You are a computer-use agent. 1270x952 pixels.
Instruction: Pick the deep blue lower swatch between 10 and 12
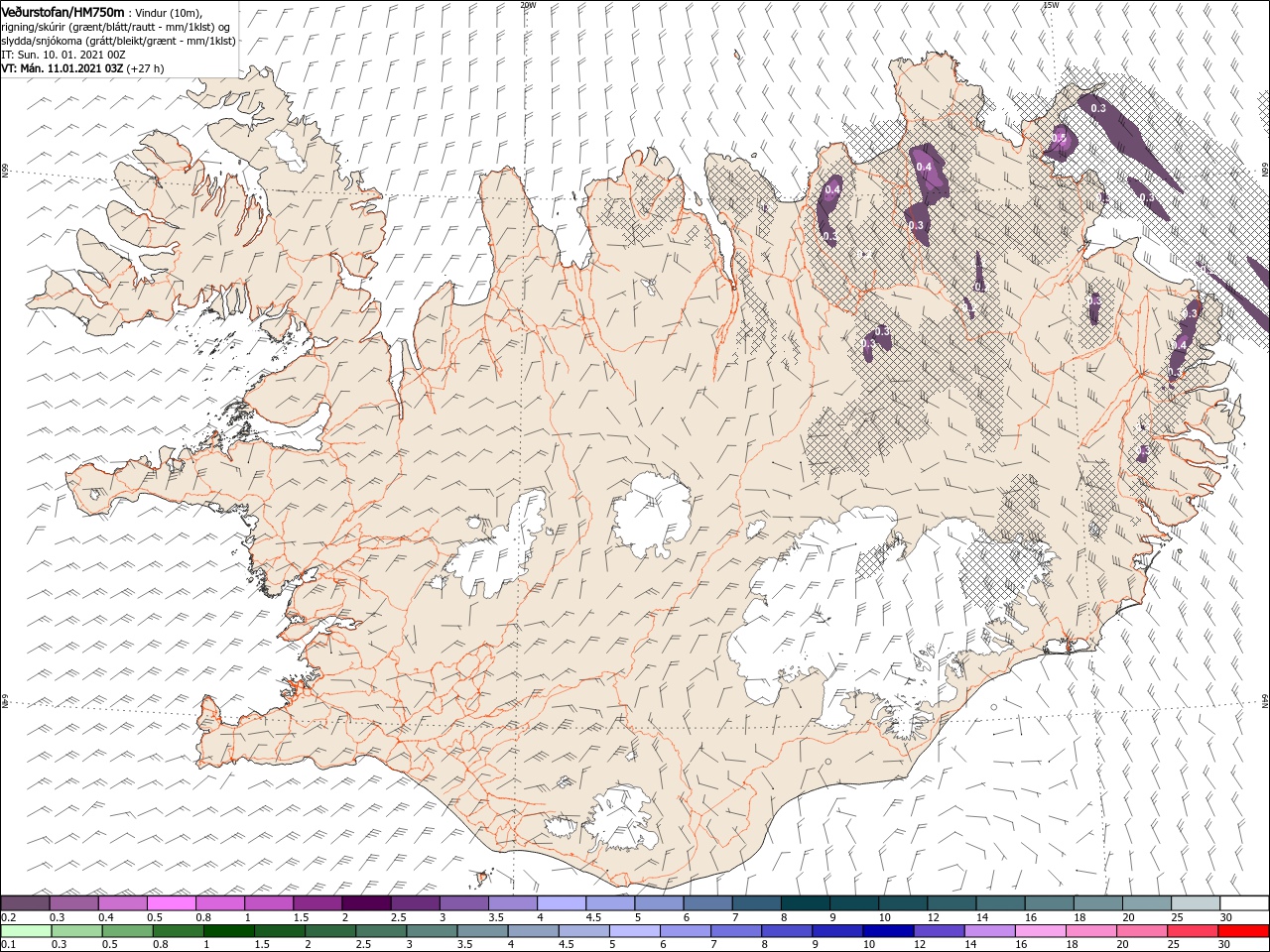pos(888,931)
